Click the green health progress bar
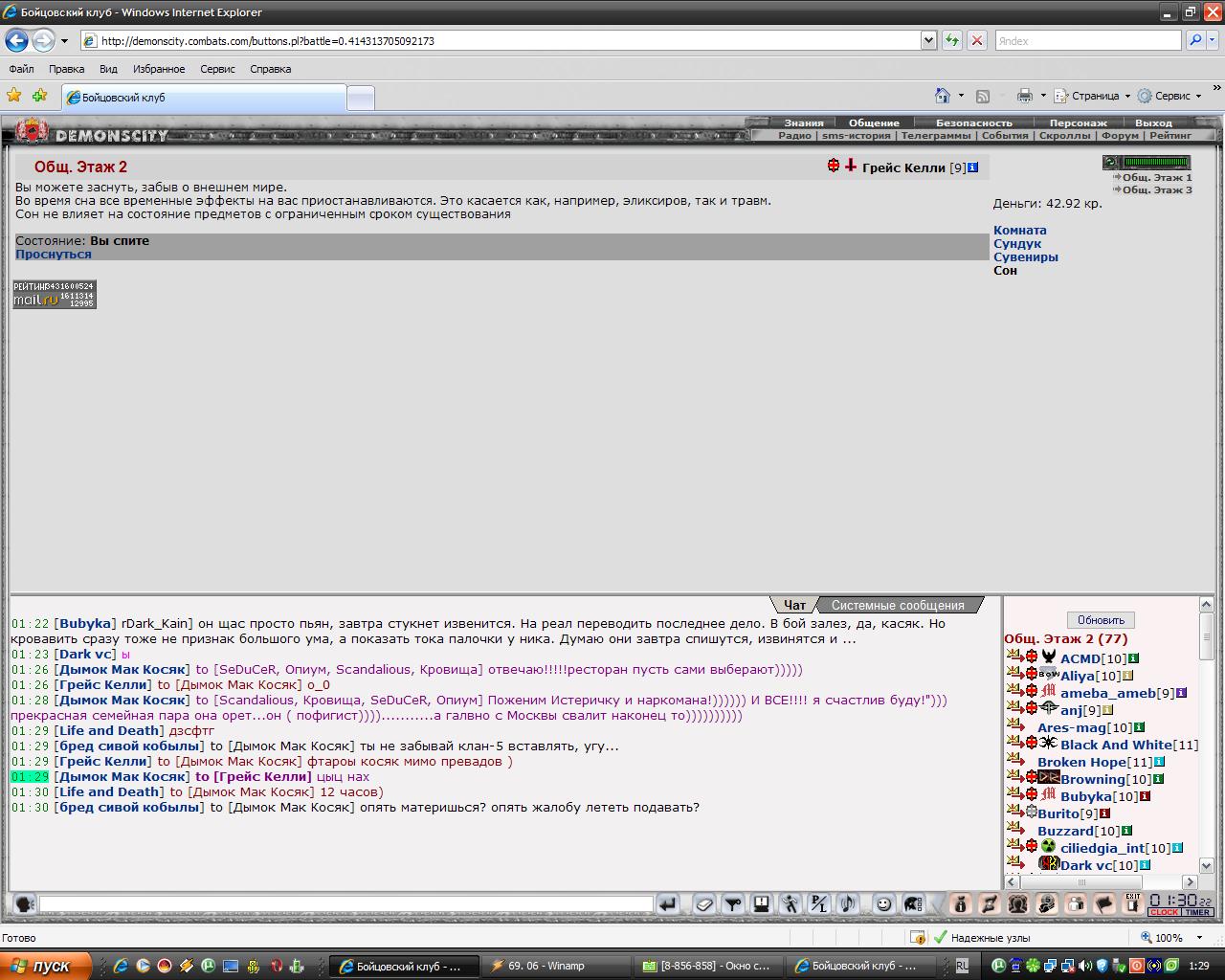 pyautogui.click(x=1156, y=162)
